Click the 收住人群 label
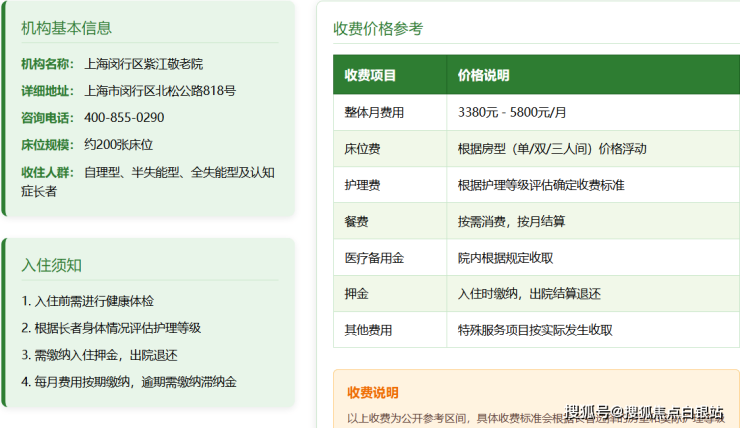This screenshot has height=428, width=740. point(47,172)
